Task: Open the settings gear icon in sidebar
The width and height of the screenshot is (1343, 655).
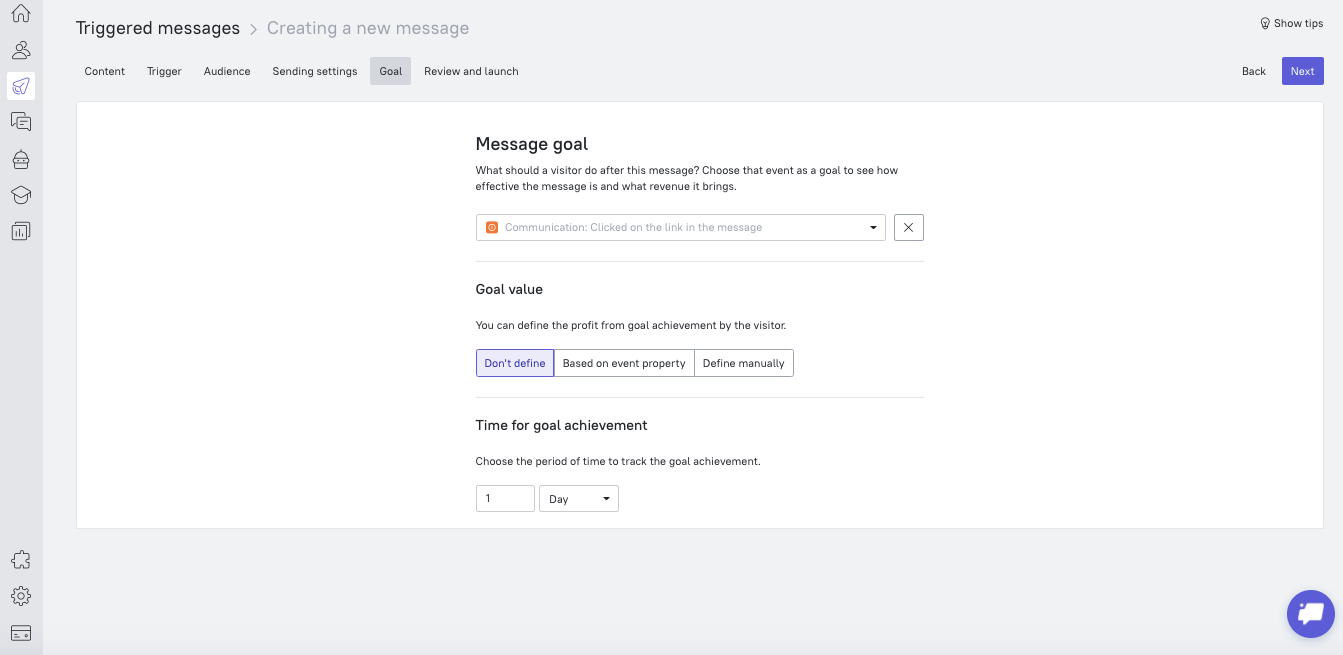Action: (x=21, y=596)
